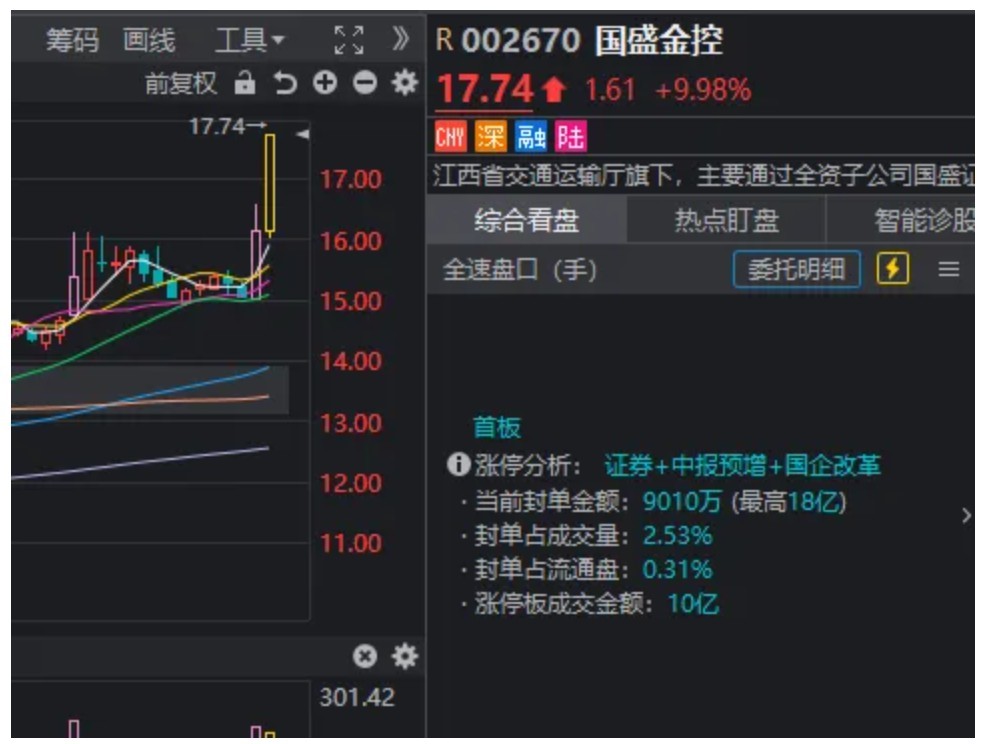Viewport: 984px width, 744px height.
Task: Change the 前复权 price adjustment mode
Action: click(181, 84)
